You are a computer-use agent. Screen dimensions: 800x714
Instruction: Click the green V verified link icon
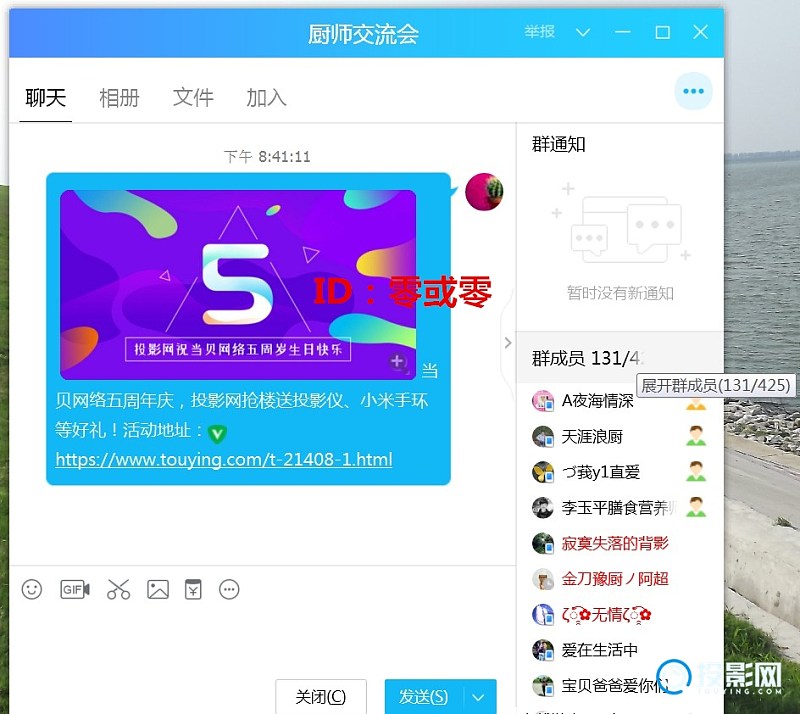[217, 433]
